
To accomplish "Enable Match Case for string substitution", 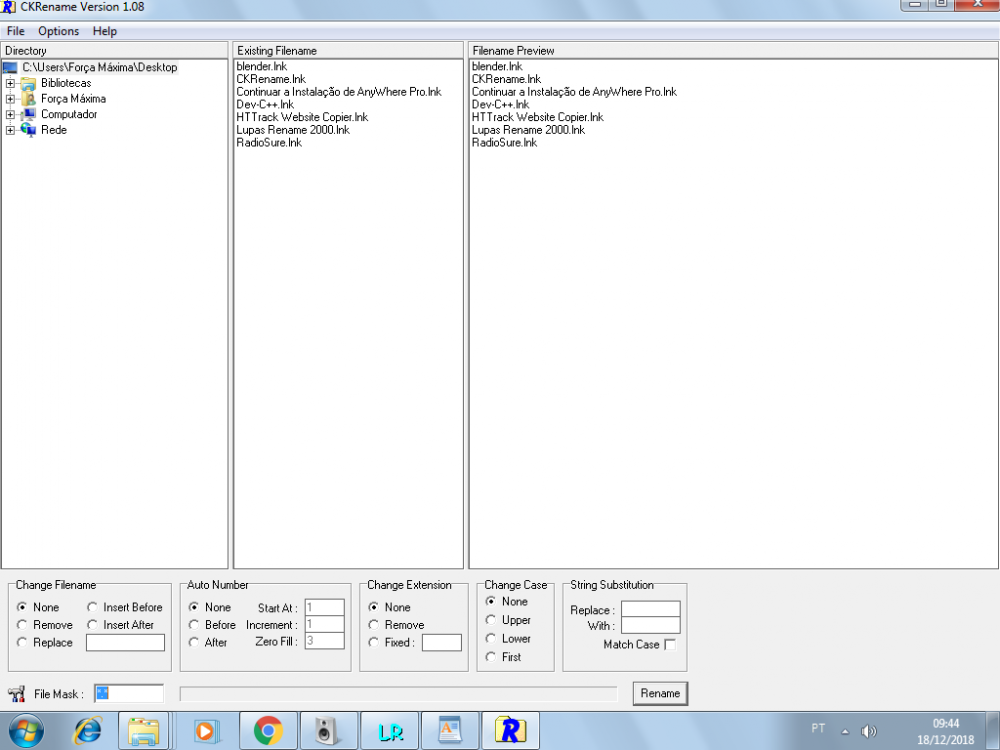I will point(670,644).
